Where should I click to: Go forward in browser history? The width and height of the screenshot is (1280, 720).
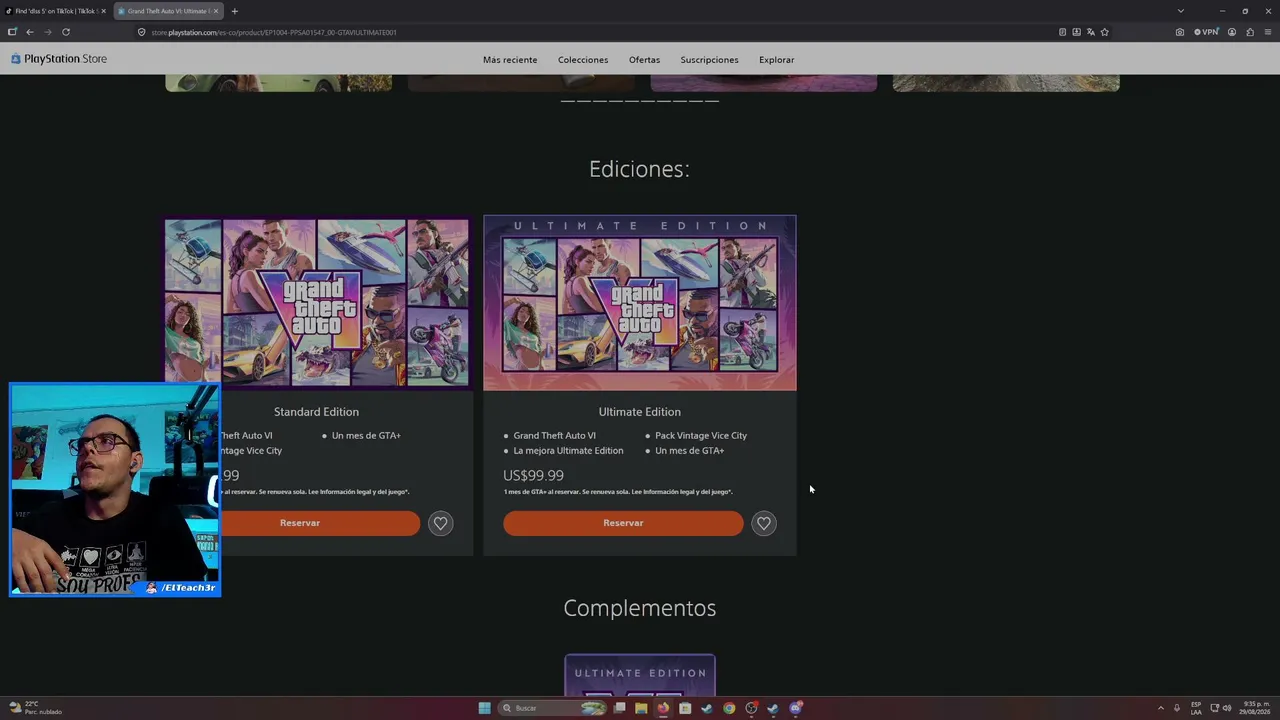point(47,32)
